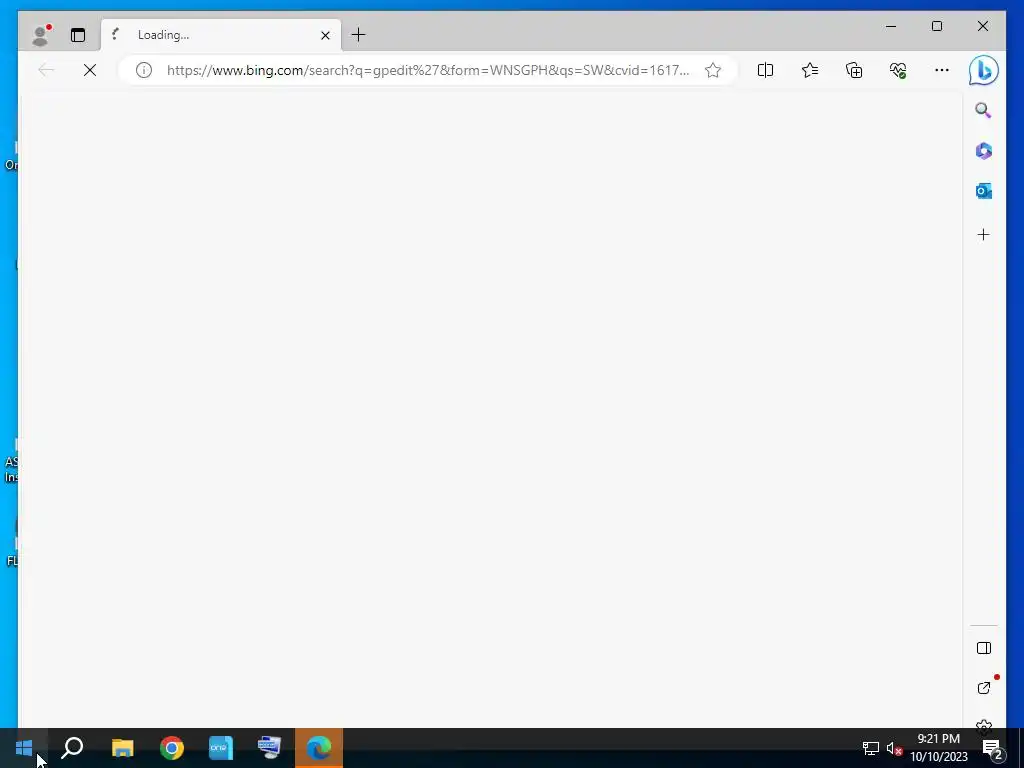Image resolution: width=1024 pixels, height=768 pixels.
Task: Open Microsoft 365 in sidebar
Action: click(x=984, y=151)
